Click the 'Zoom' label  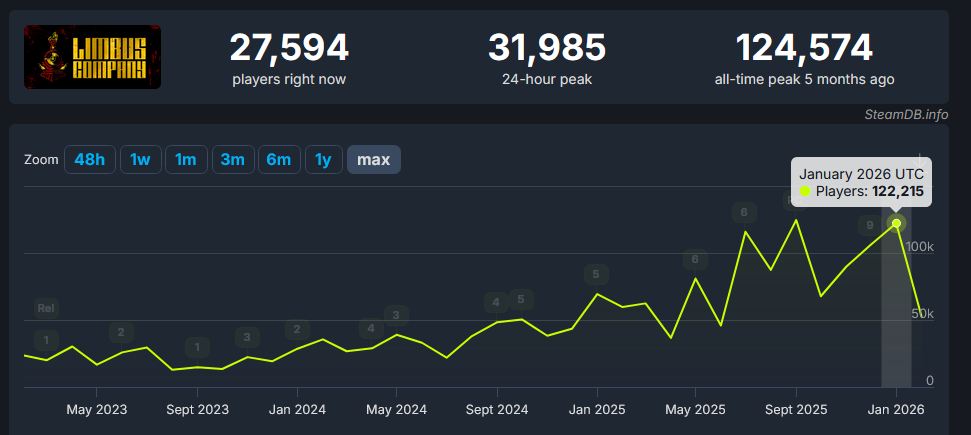[x=41, y=160]
